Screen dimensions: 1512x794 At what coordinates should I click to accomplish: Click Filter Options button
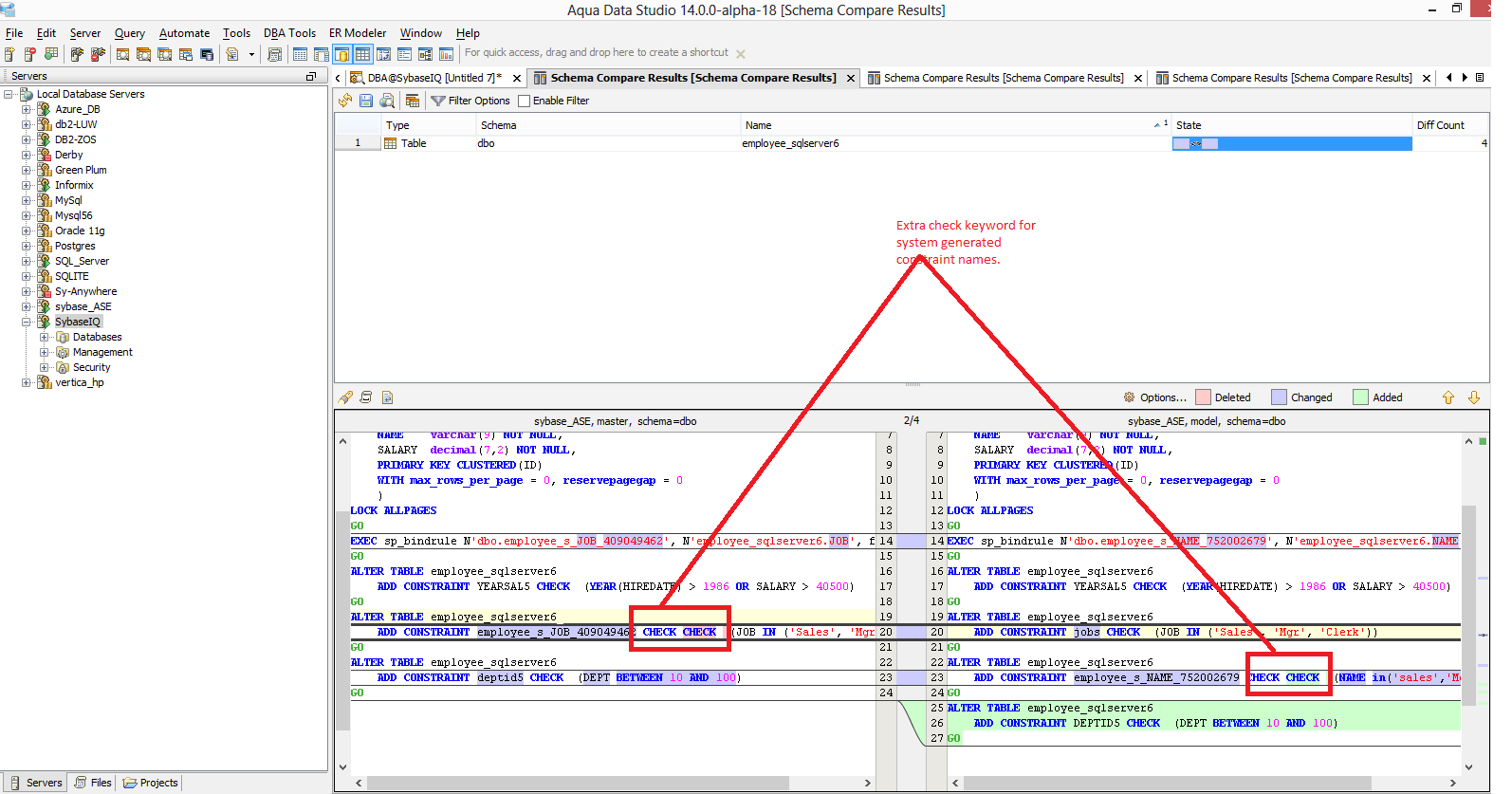click(470, 101)
